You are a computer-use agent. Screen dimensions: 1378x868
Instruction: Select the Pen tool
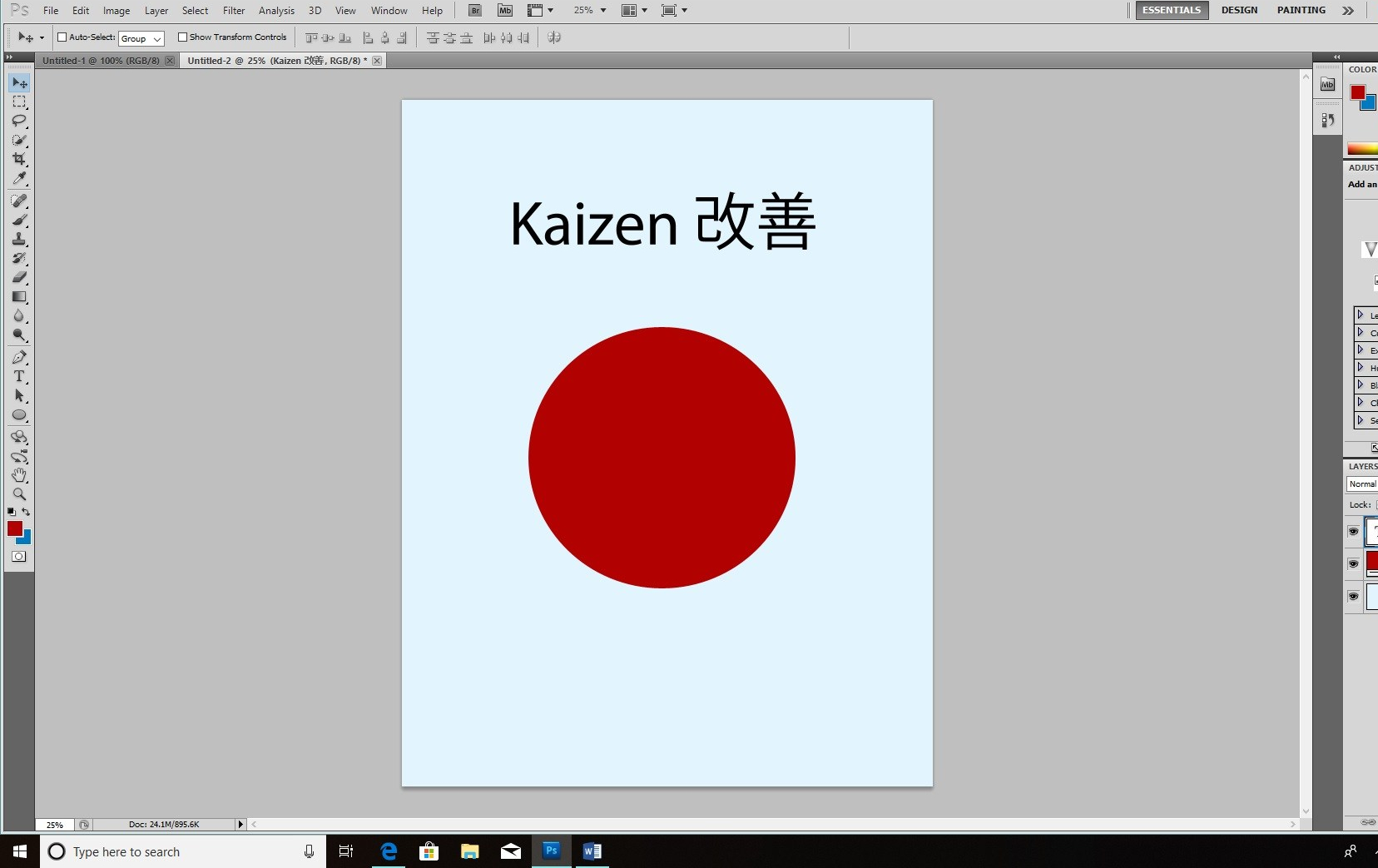[19, 357]
